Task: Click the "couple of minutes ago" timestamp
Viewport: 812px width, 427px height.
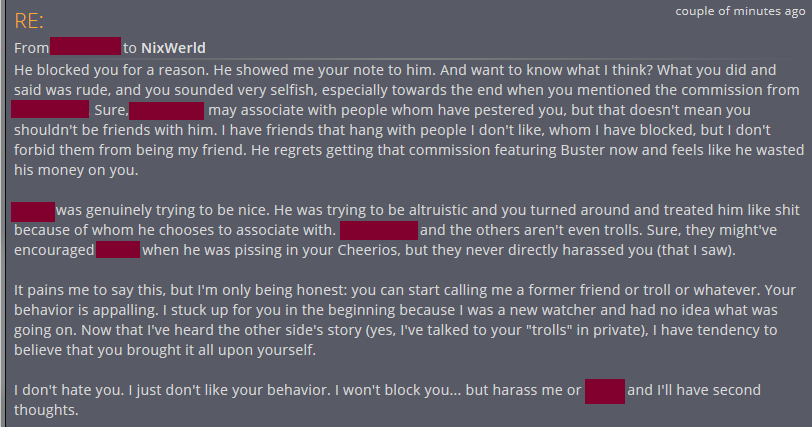Action: [738, 11]
